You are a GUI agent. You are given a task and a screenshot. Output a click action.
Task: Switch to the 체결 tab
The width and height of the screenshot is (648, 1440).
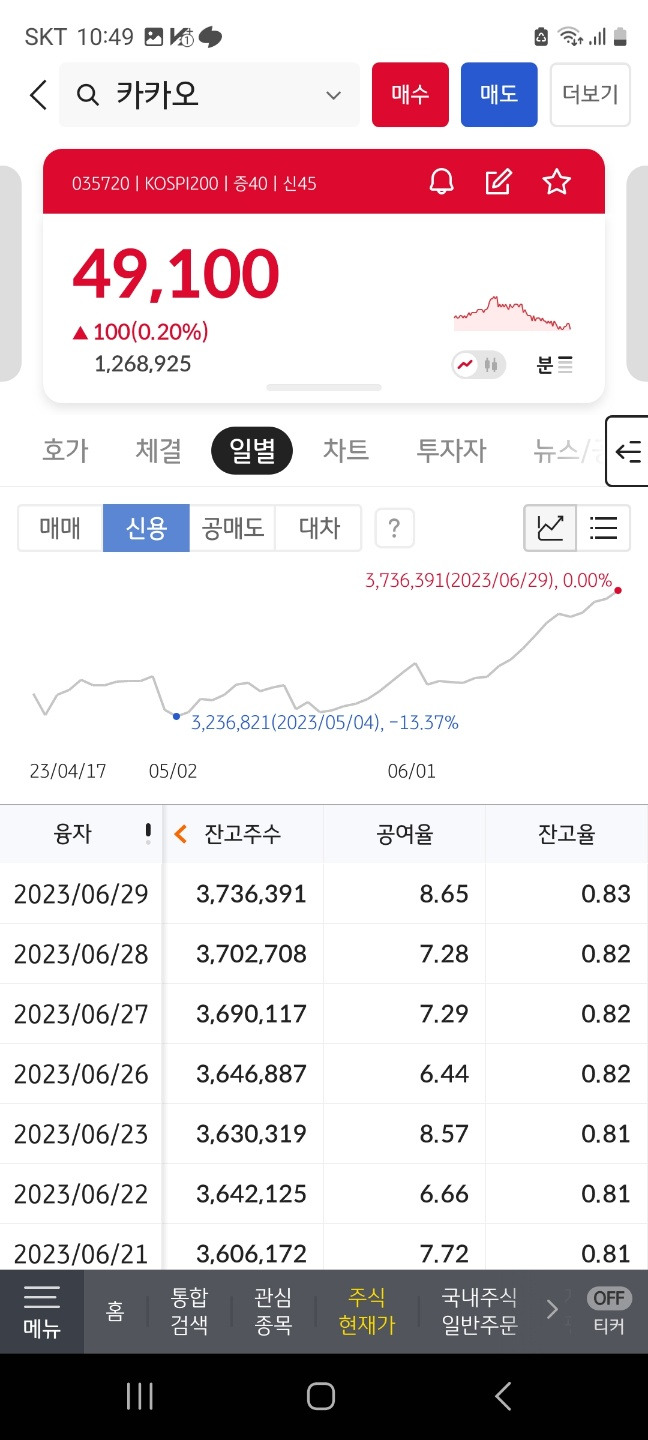point(159,451)
